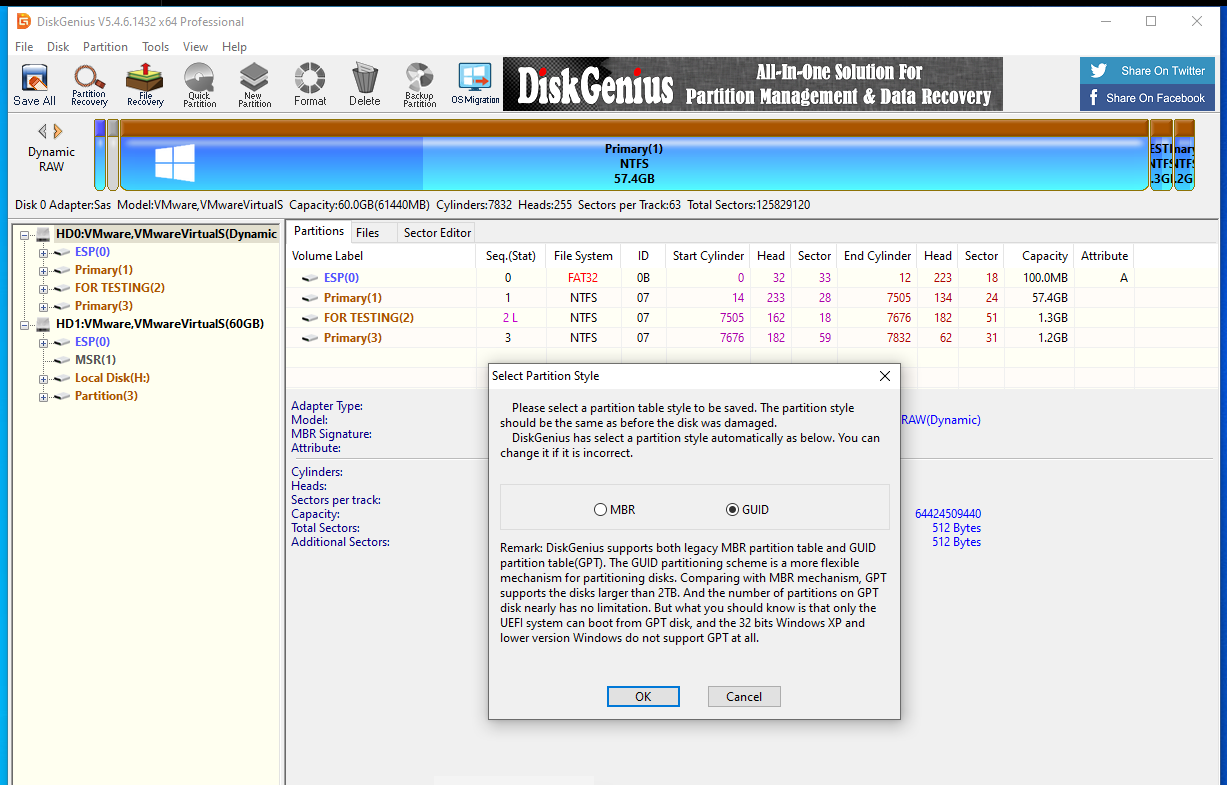Select FOR TESTING(2) in disk tree
The height and width of the screenshot is (785, 1227).
120,288
